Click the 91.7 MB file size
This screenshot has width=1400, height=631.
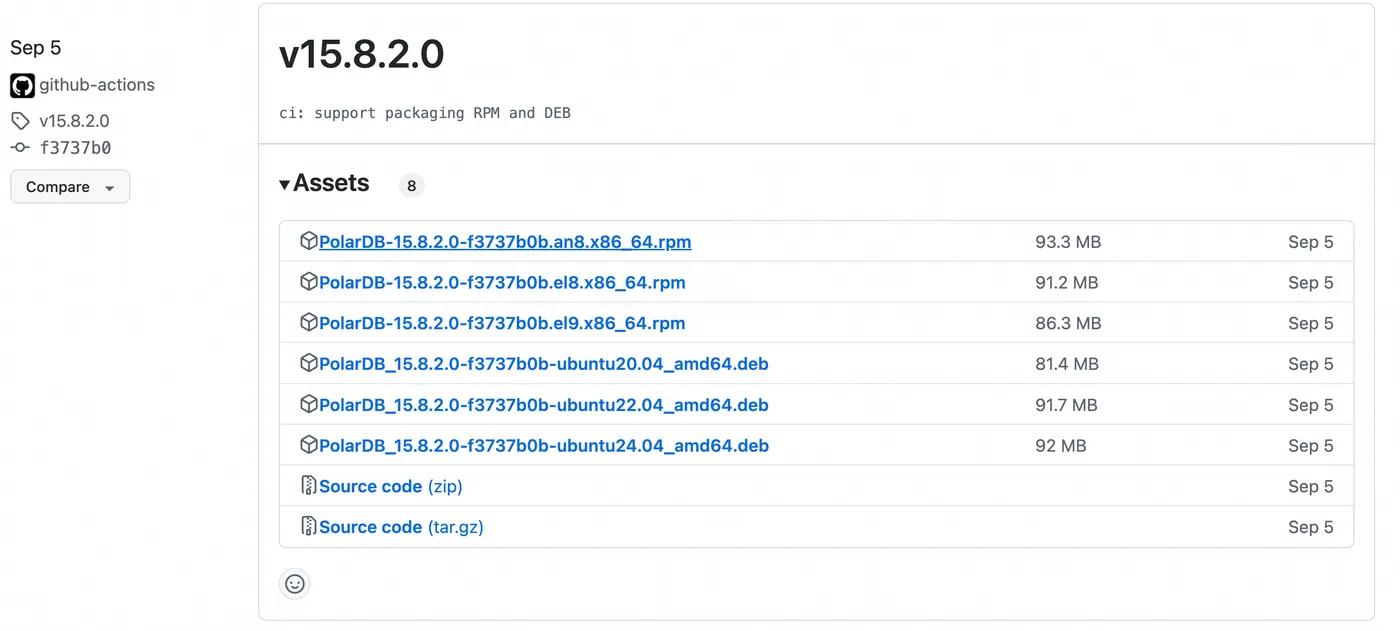(1066, 405)
